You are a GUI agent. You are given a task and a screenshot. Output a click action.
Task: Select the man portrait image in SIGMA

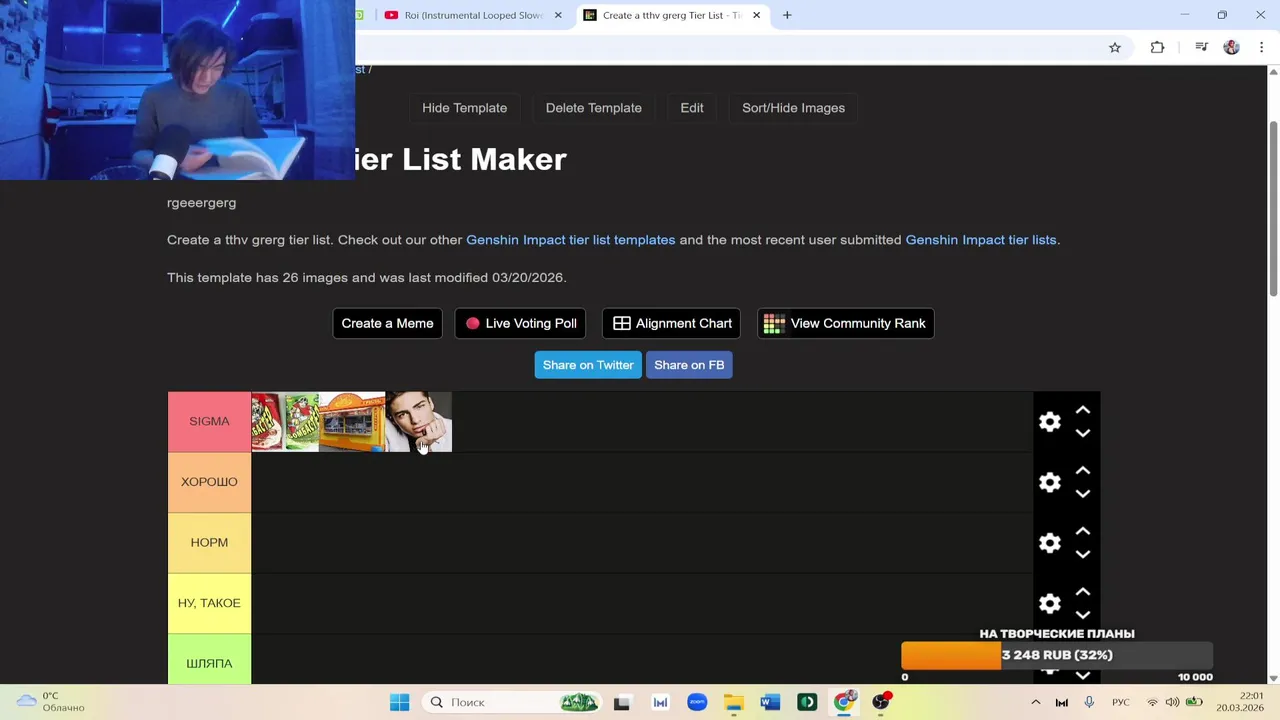tap(419, 422)
